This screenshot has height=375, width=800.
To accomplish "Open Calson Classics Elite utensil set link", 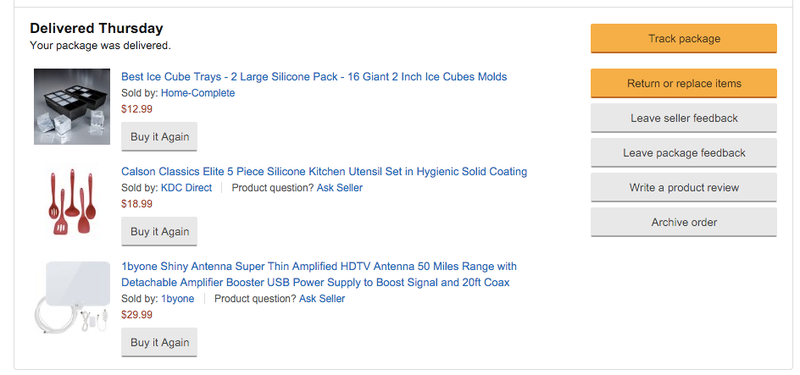I will (324, 171).
